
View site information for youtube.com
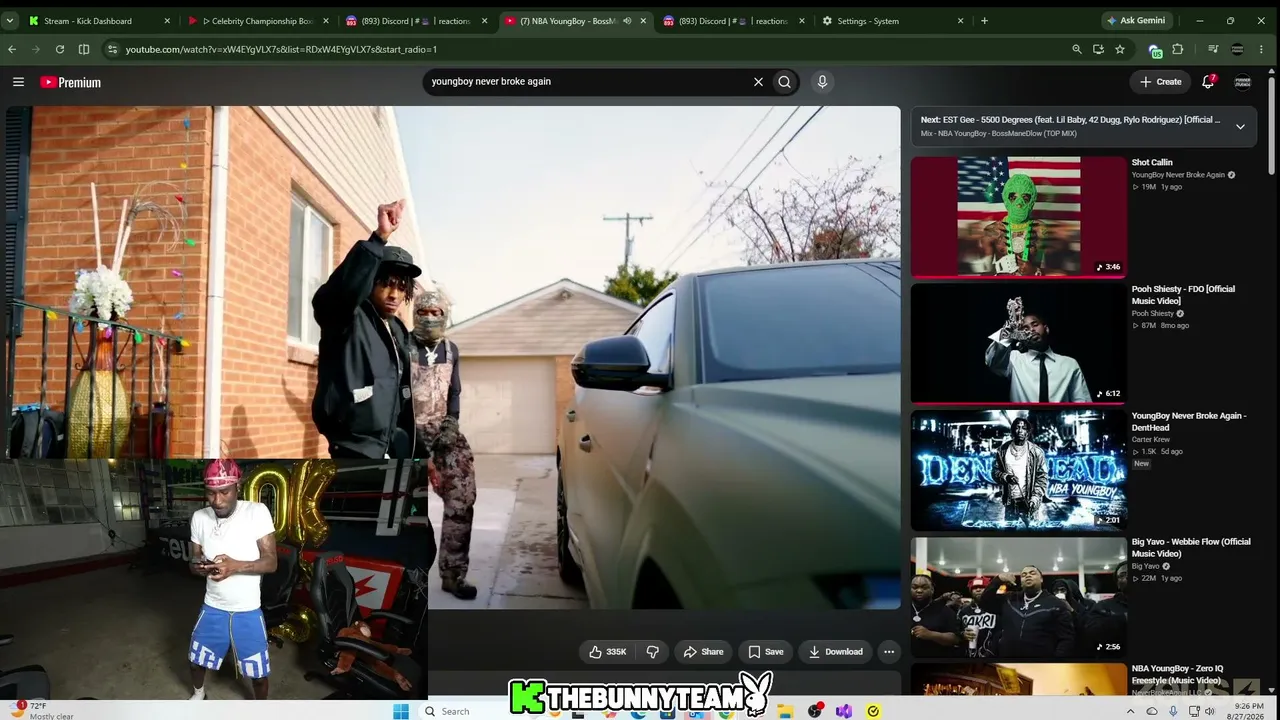coord(112,49)
